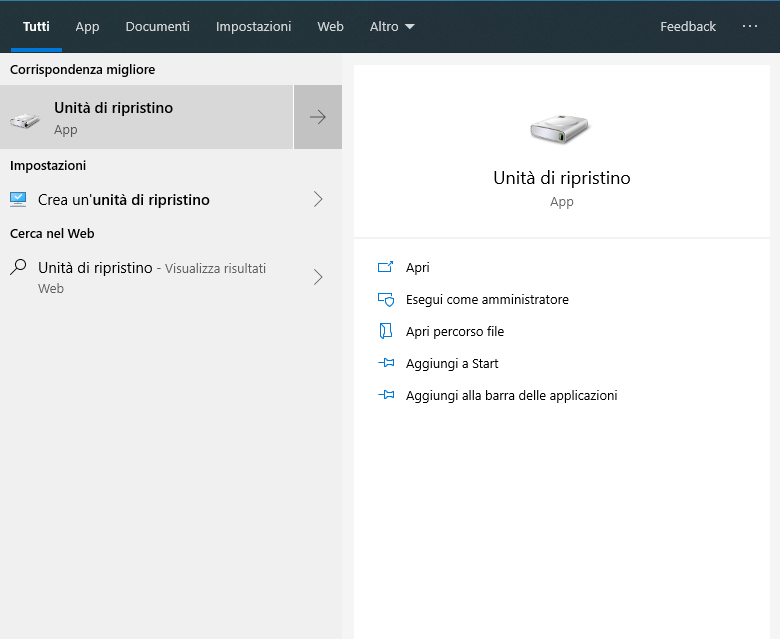Expand the arrow next to Unità di ripristino result
Image resolution: width=780 pixels, height=639 pixels.
(318, 117)
